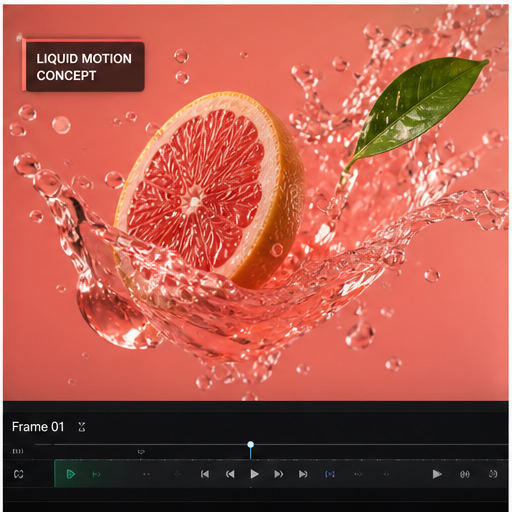Click the far-right circular sync icon

click(493, 474)
